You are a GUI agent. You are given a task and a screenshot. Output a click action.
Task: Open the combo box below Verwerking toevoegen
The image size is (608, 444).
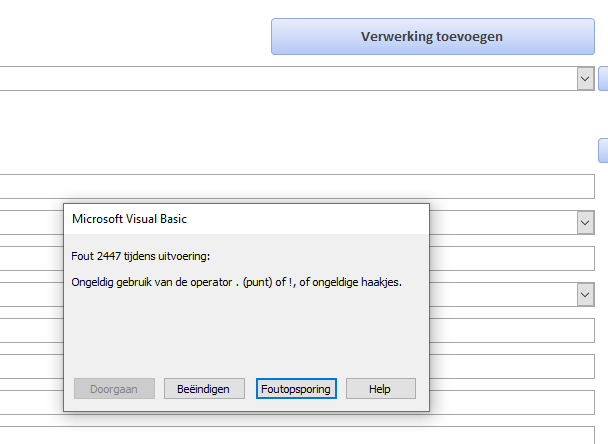[x=586, y=79]
